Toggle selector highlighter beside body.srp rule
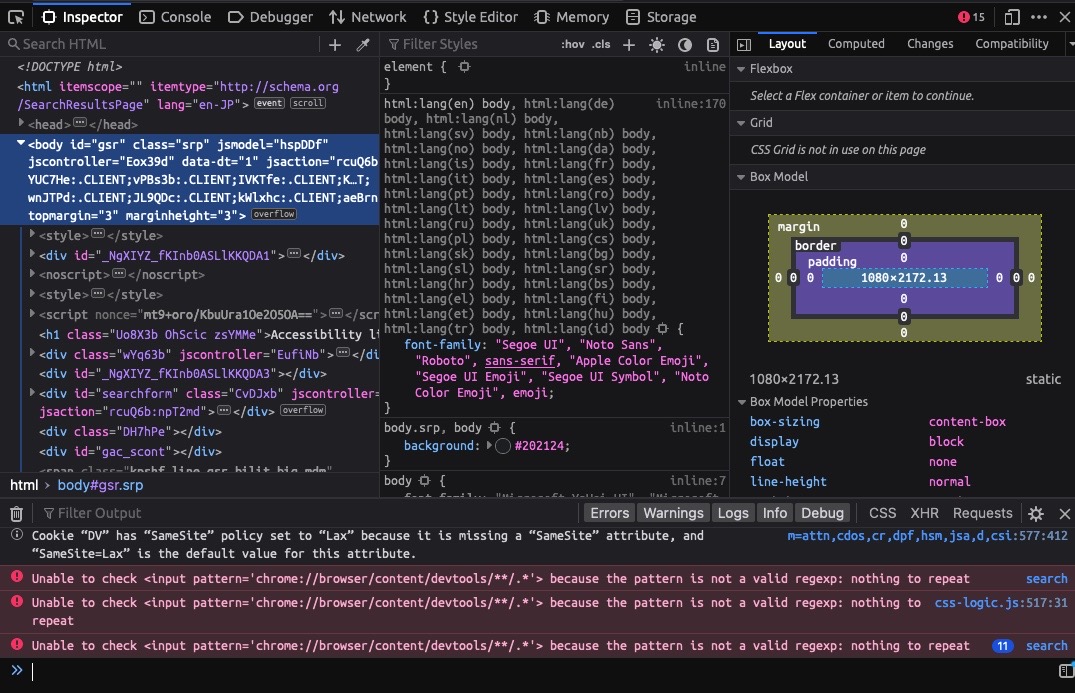Screen dimensions: 1075x693 (494, 428)
